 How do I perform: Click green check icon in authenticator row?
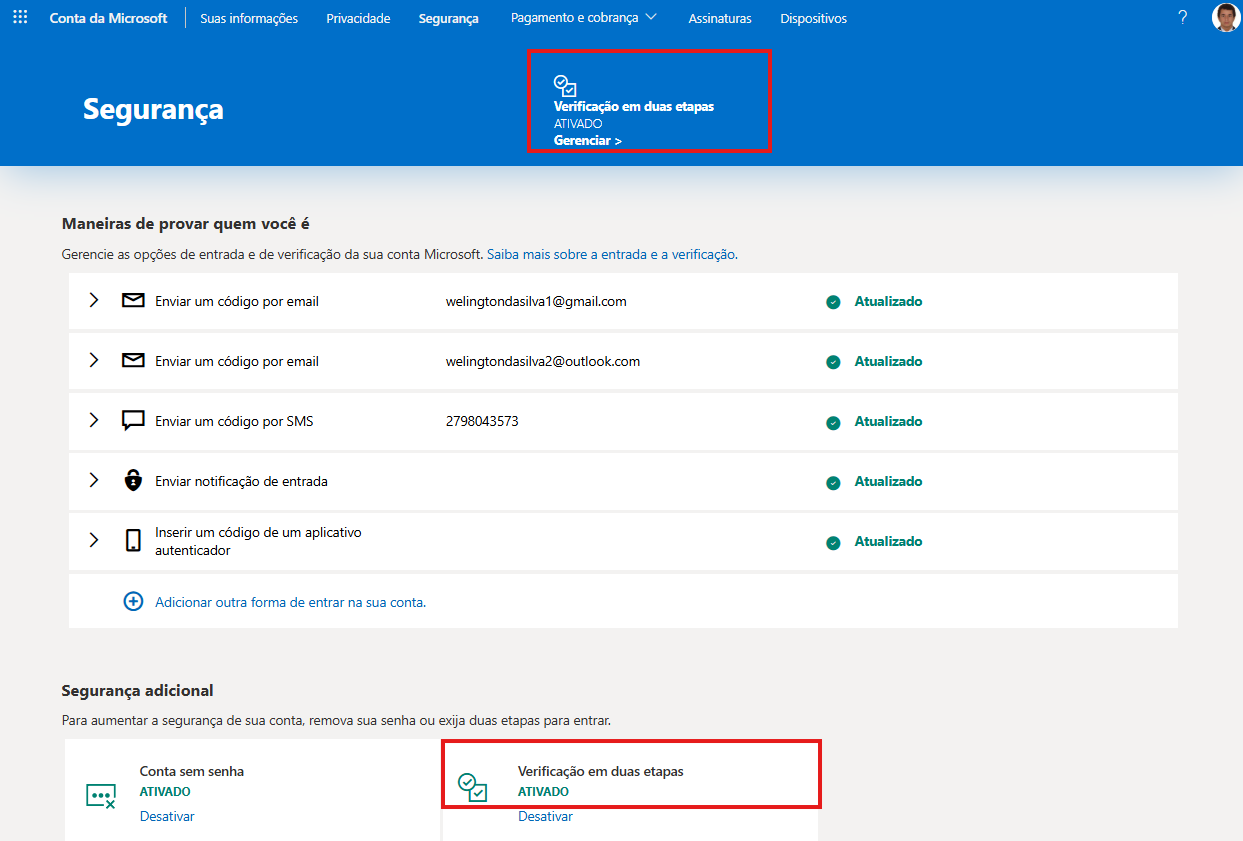click(833, 542)
